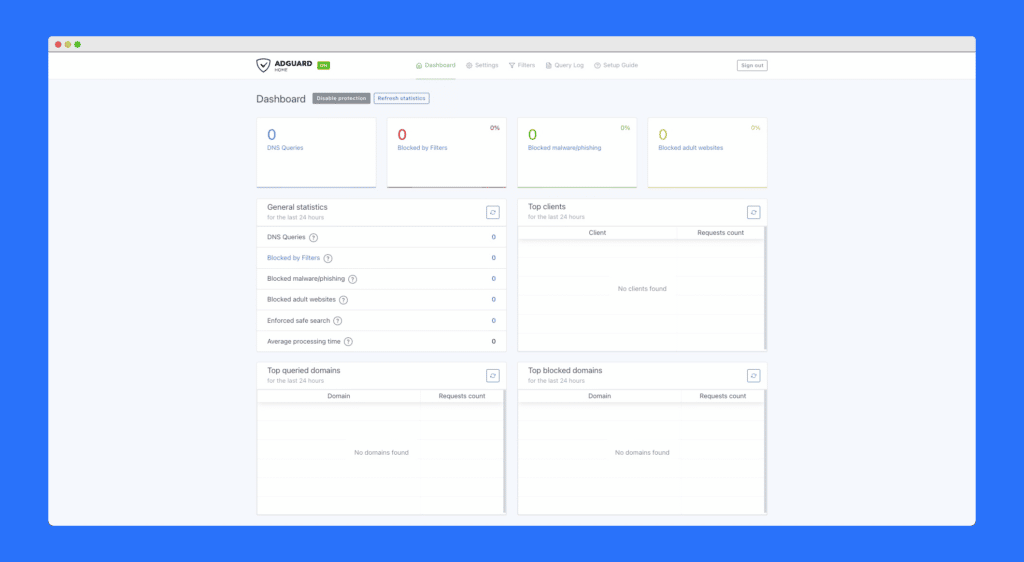Click the Refresh statistics button
The height and width of the screenshot is (562, 1024).
pyautogui.click(x=401, y=98)
